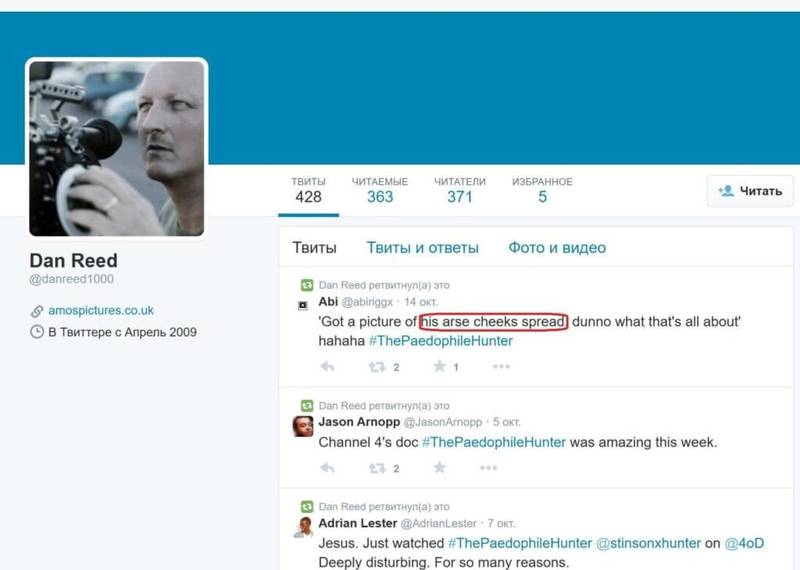Open Adrian Lester's avatar picture
Screen dimensions: 800x570
coord(303,527)
